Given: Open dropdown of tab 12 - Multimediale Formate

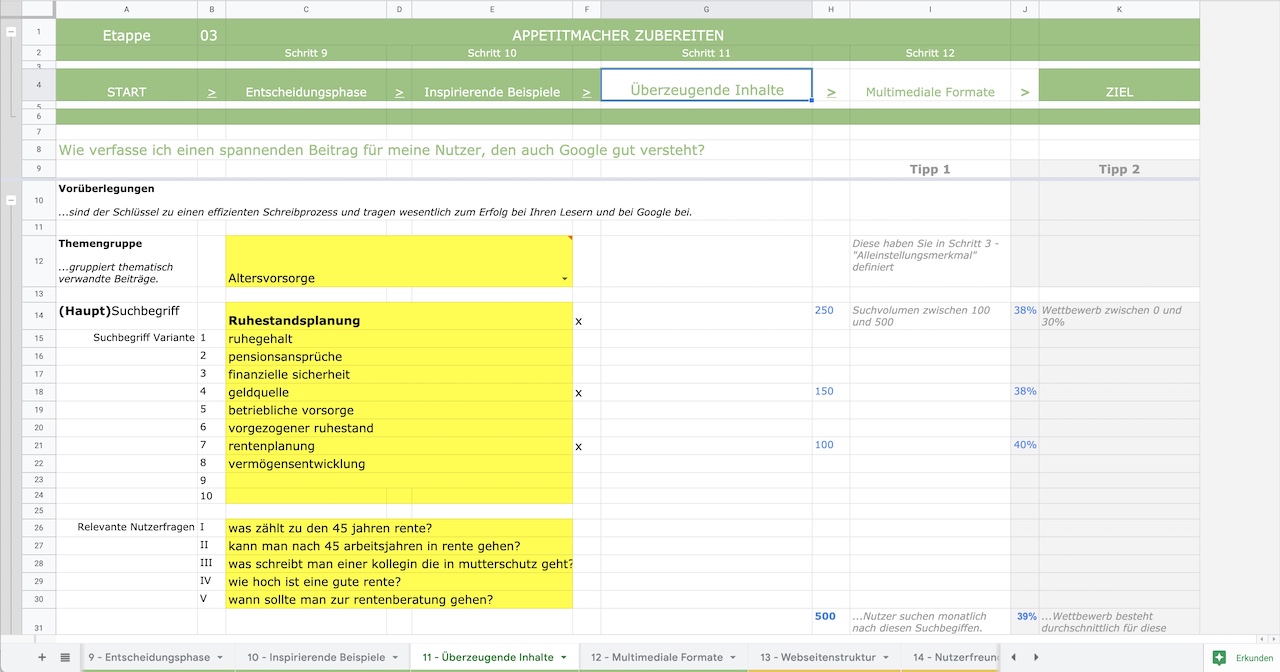Looking at the screenshot, I should (x=732, y=657).
